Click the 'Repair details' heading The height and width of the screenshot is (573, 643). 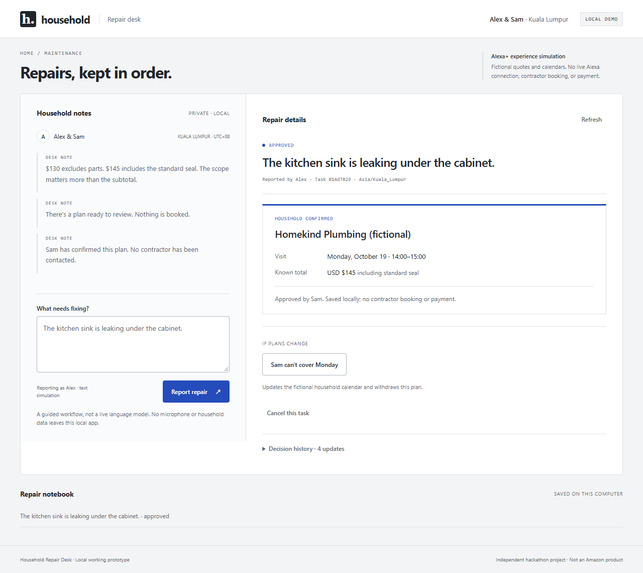pos(284,120)
